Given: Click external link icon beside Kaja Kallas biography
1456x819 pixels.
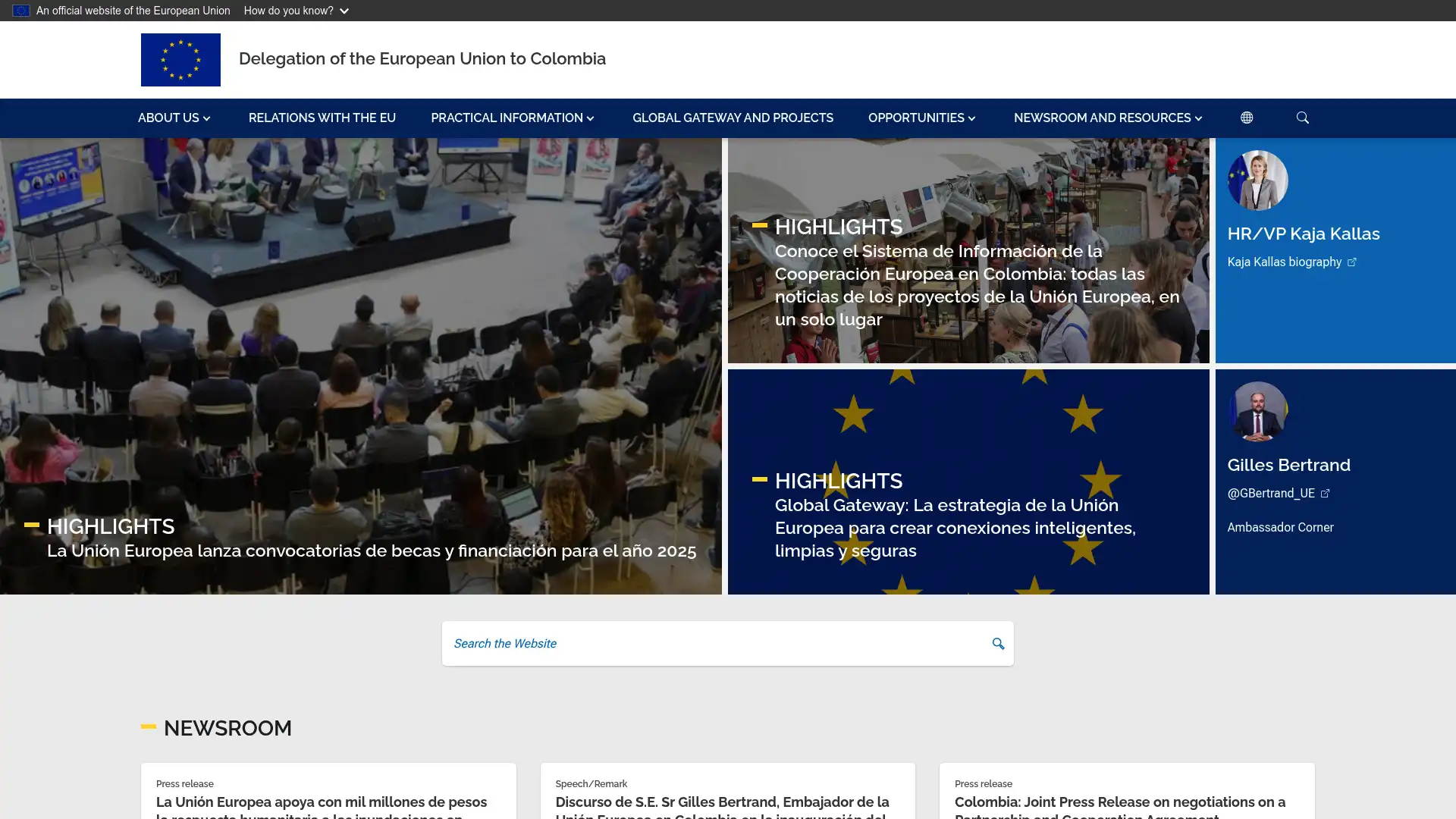Looking at the screenshot, I should tap(1351, 262).
